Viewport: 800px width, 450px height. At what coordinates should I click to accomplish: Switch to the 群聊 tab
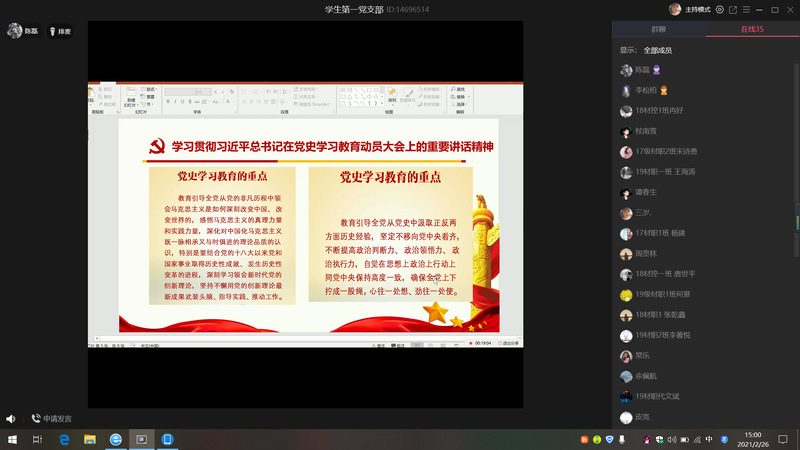point(658,30)
